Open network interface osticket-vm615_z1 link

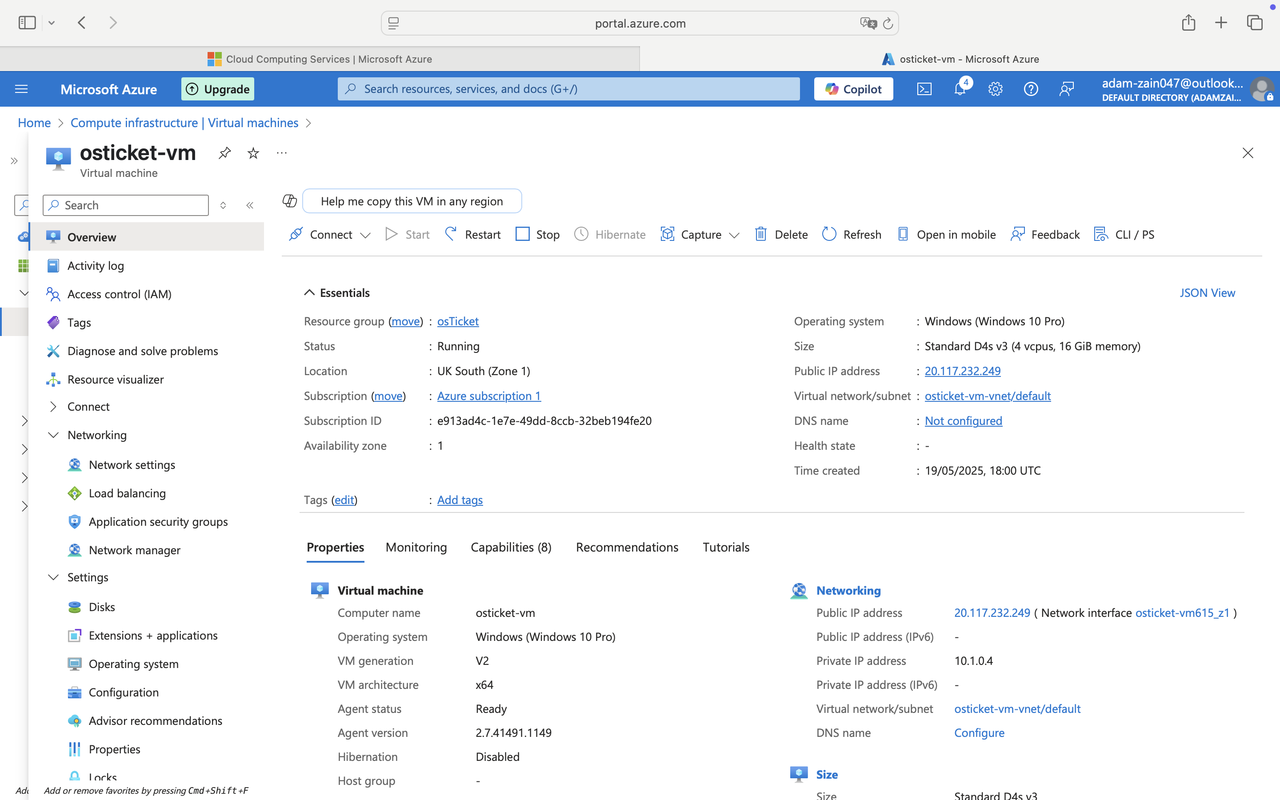point(1182,613)
